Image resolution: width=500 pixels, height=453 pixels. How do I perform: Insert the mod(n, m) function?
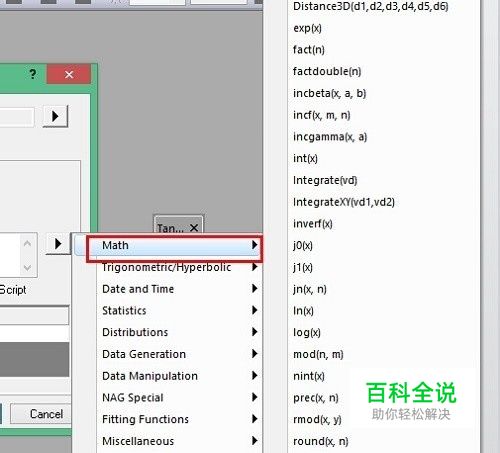[318, 354]
